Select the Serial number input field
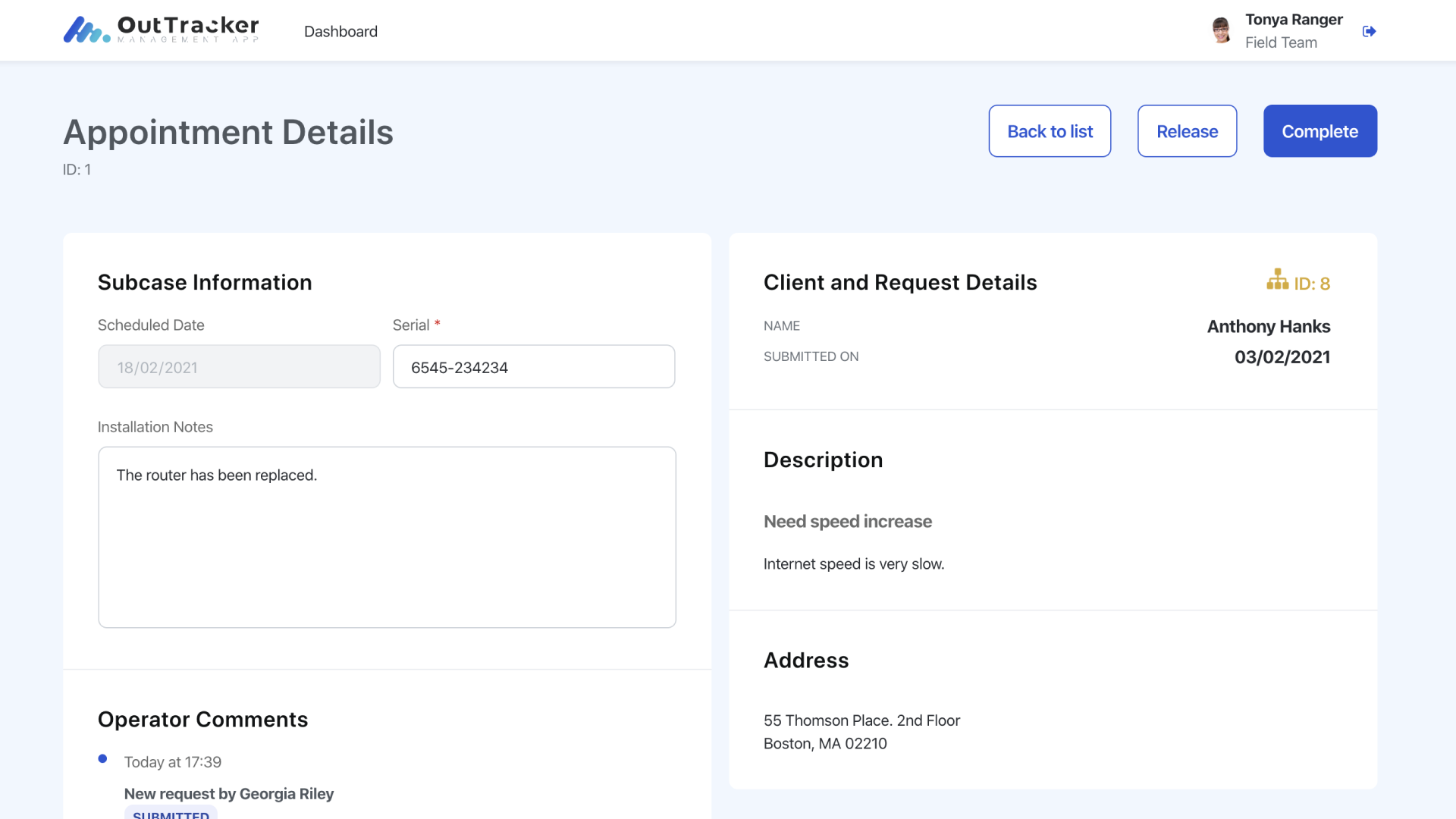This screenshot has height=819, width=1456. 533,366
